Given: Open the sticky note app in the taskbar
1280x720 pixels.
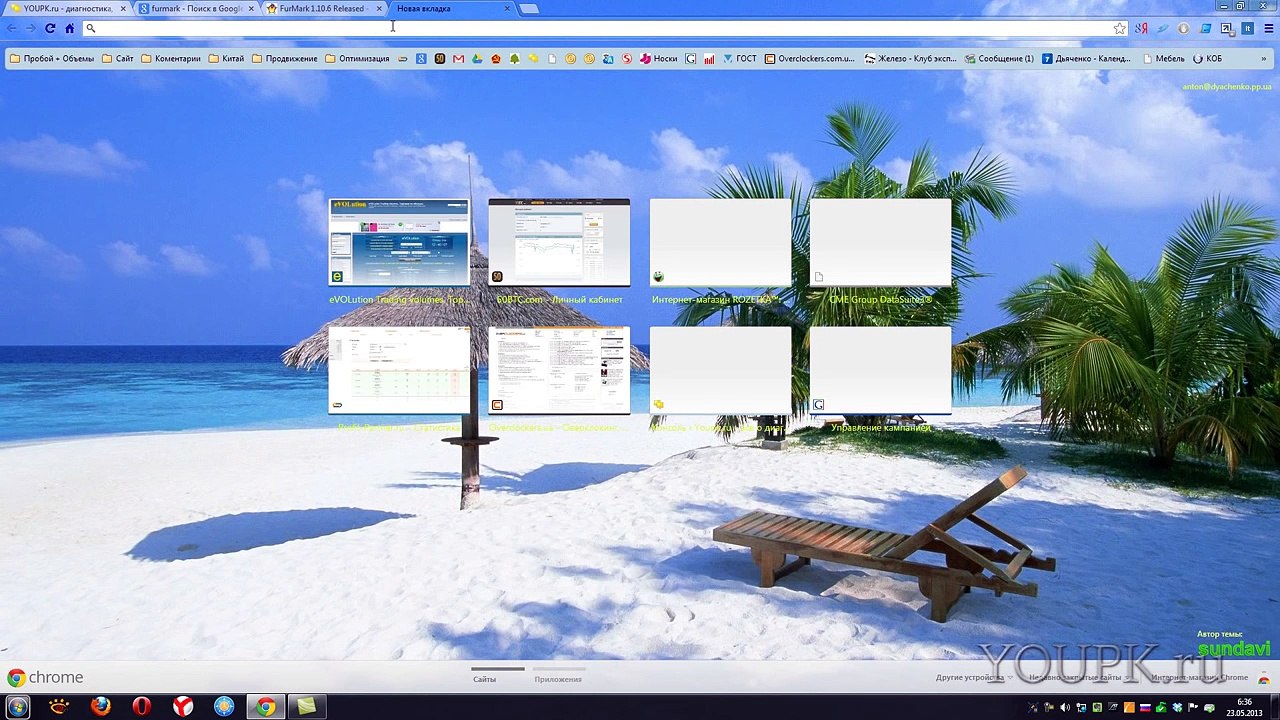Looking at the screenshot, I should click(x=306, y=707).
